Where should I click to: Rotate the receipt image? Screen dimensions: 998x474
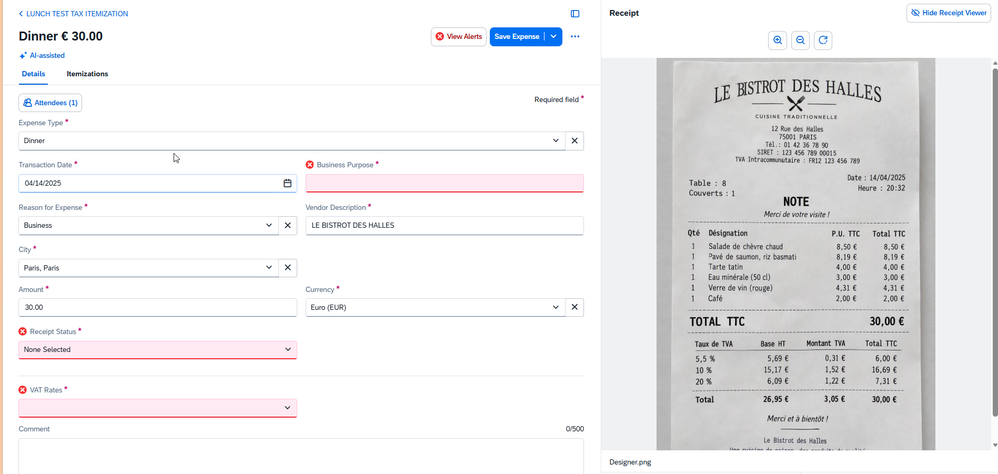[x=823, y=40]
